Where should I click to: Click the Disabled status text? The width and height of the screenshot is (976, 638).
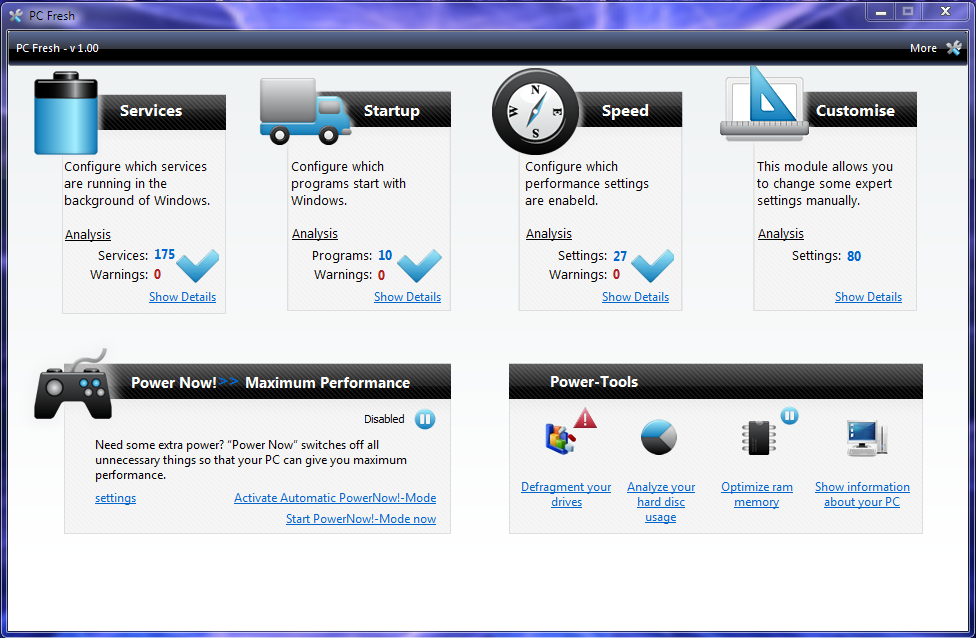pyautogui.click(x=384, y=419)
